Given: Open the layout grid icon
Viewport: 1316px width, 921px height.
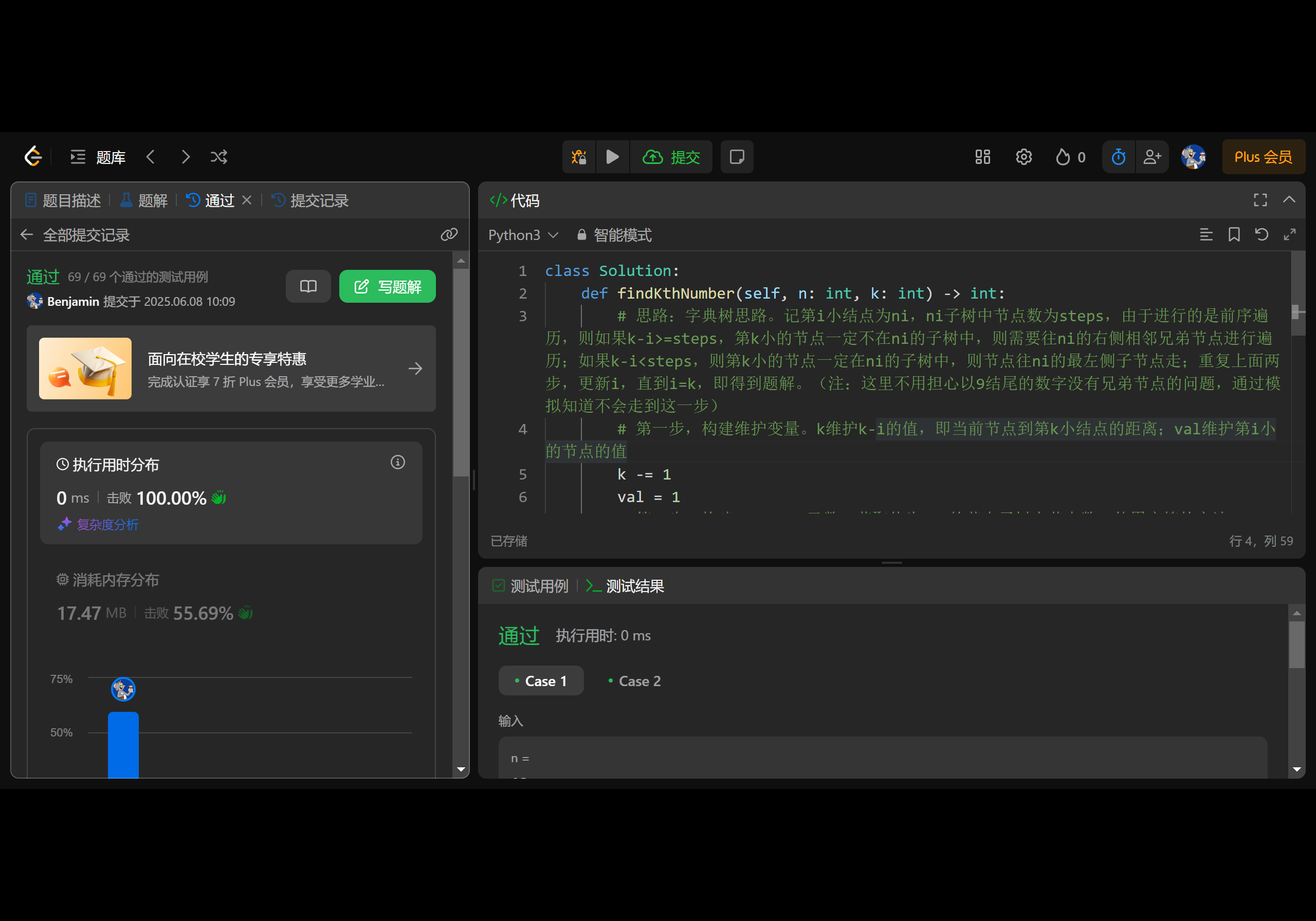Looking at the screenshot, I should pos(982,156).
